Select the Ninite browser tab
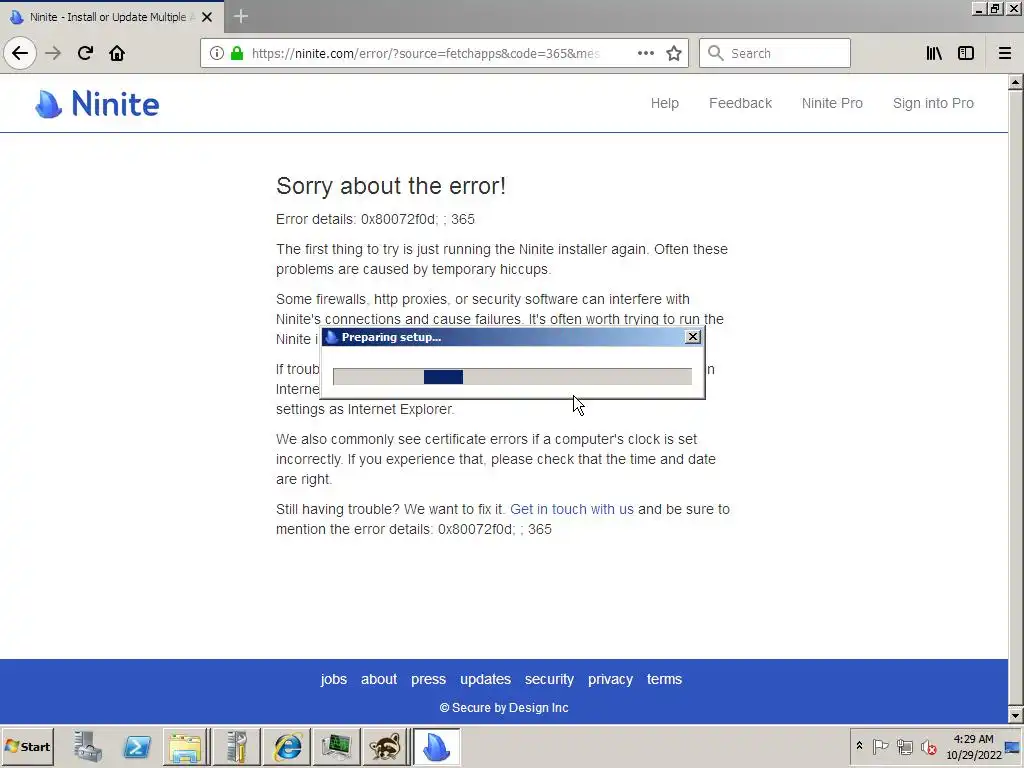This screenshot has height=768, width=1024. tap(111, 17)
